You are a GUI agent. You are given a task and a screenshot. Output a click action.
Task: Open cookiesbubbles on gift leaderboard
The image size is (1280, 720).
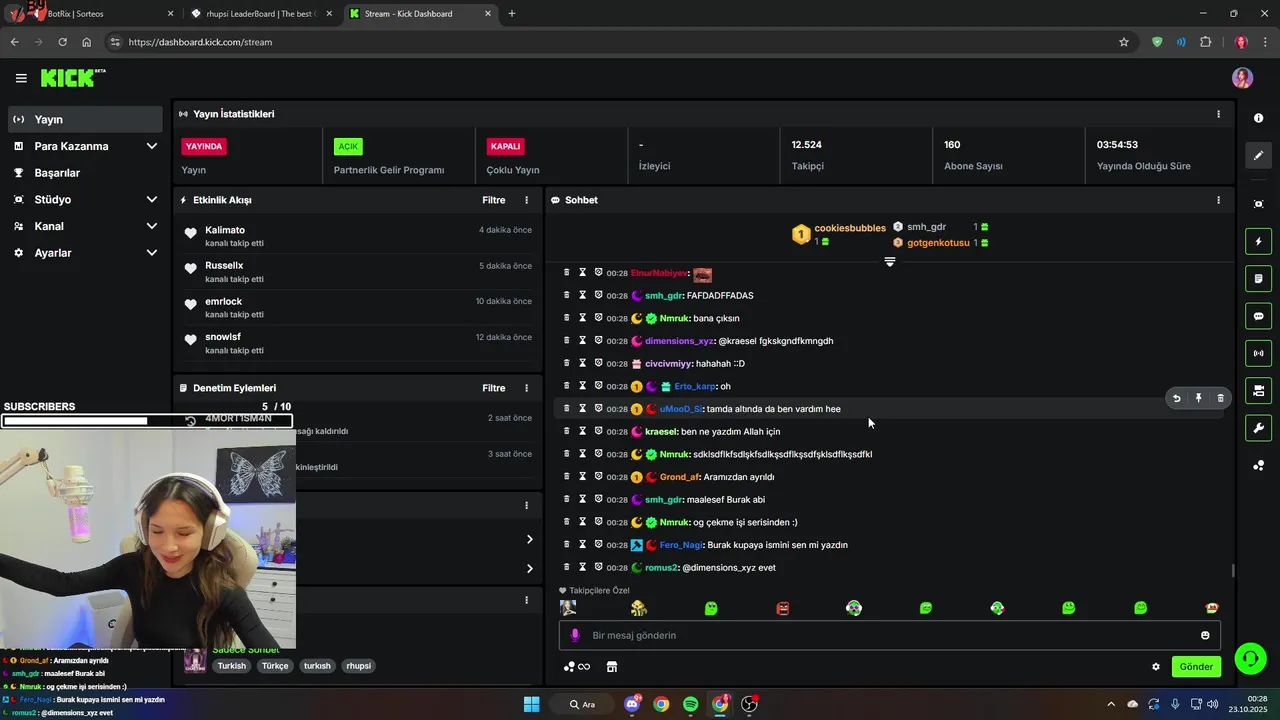click(x=850, y=228)
